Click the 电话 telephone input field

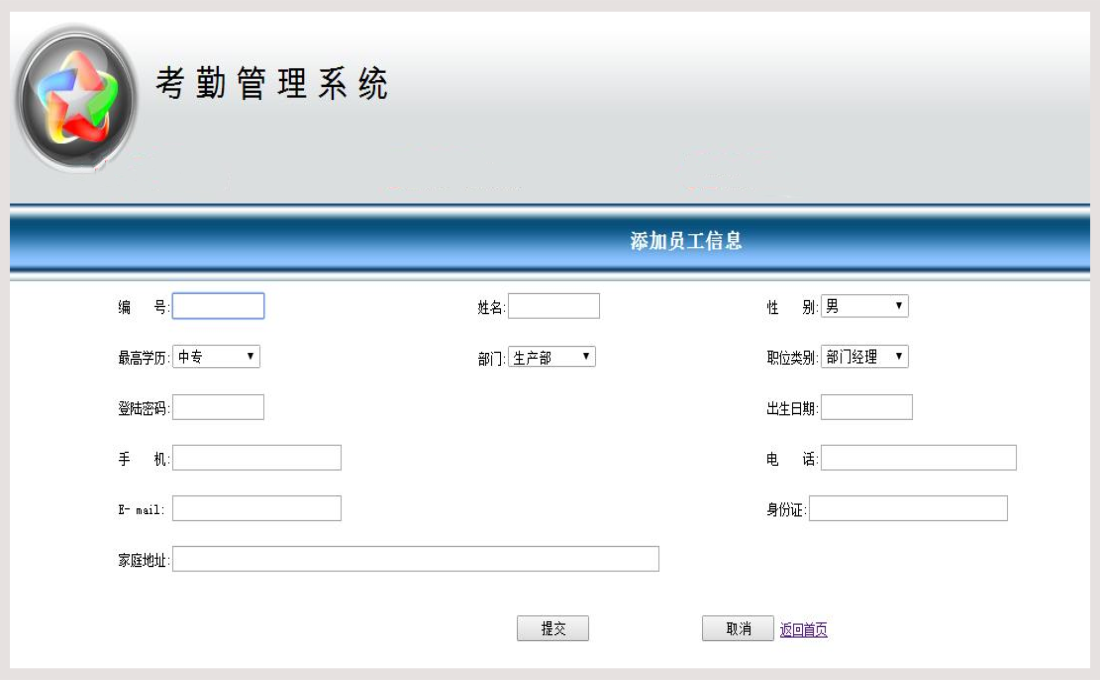918,458
